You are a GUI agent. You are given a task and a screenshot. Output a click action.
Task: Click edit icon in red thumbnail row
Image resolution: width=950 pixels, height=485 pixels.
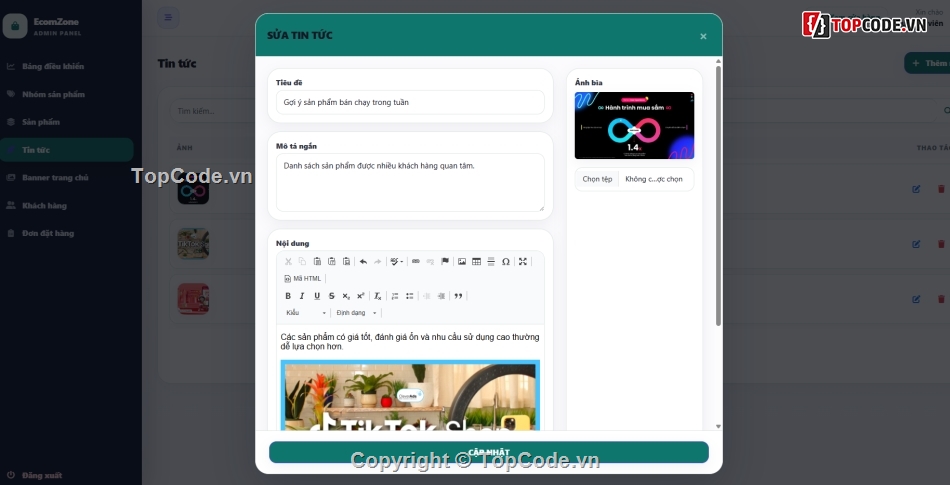click(x=916, y=299)
